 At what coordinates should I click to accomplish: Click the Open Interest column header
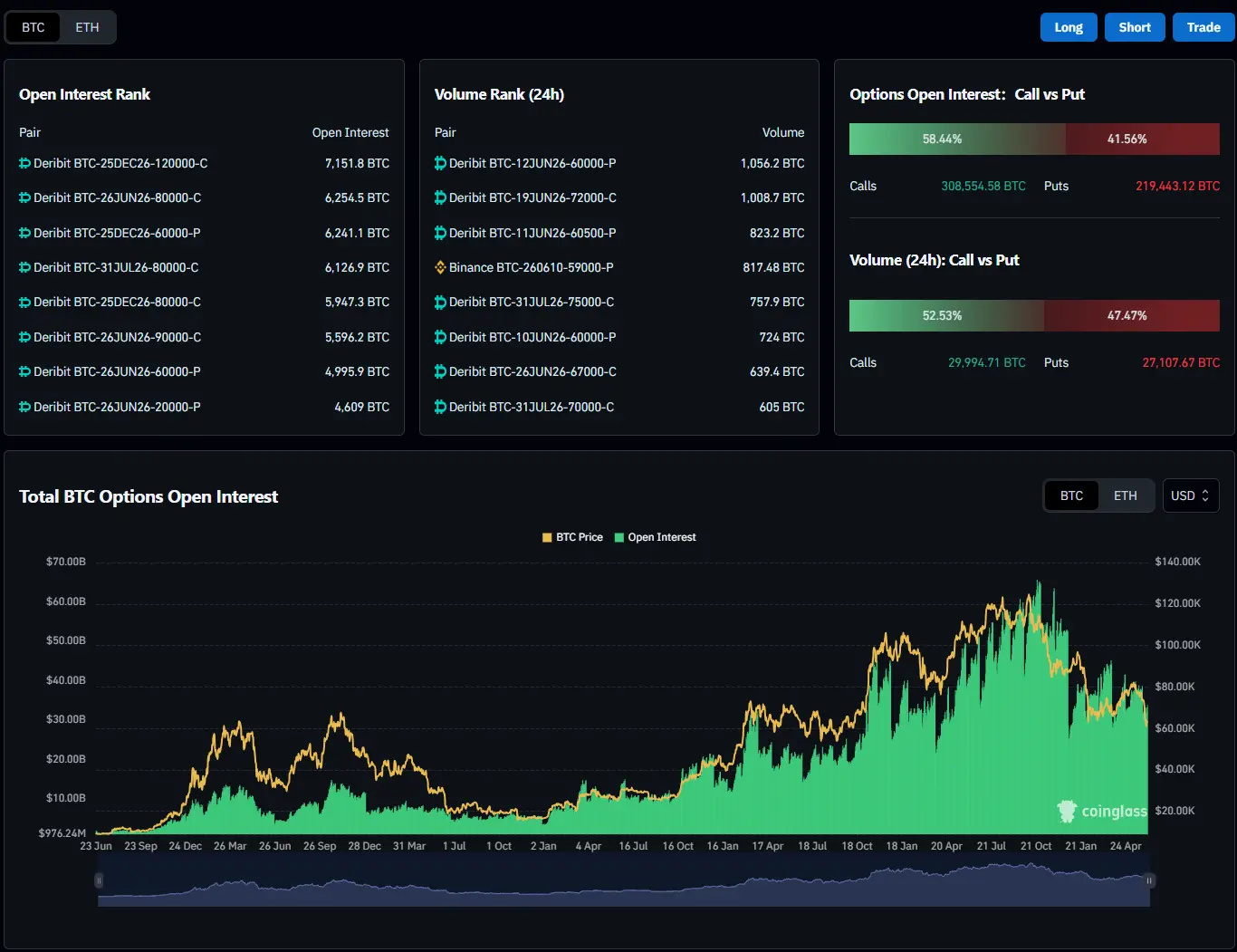[350, 133]
